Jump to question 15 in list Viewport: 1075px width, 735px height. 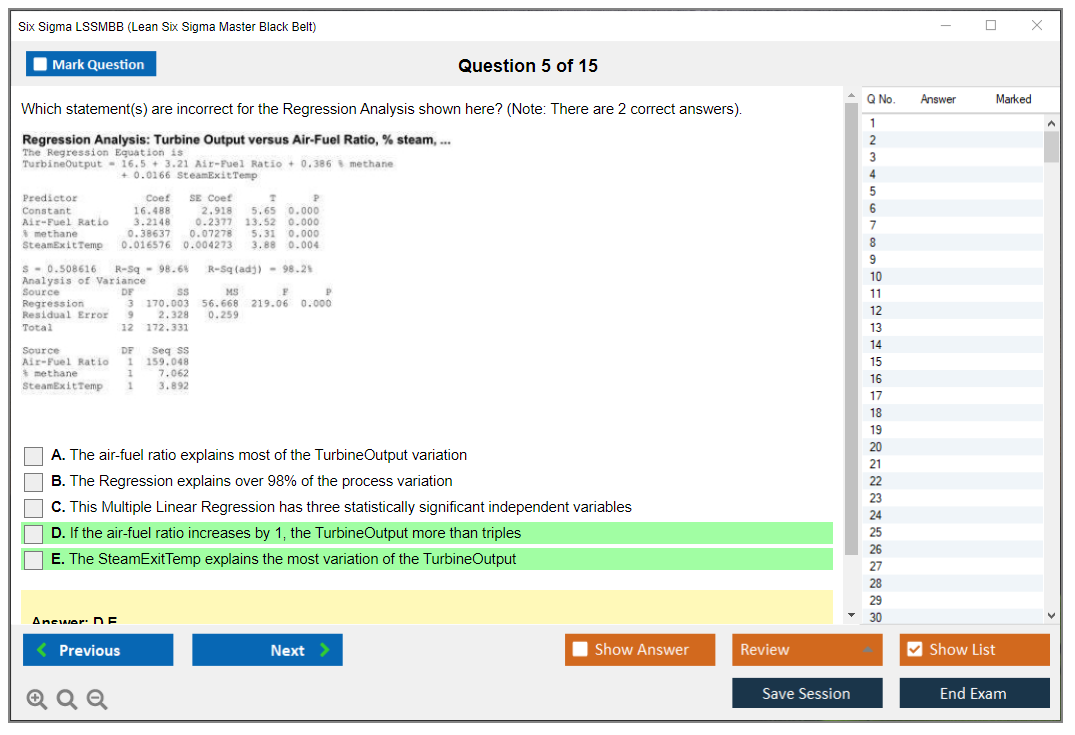[x=876, y=362]
